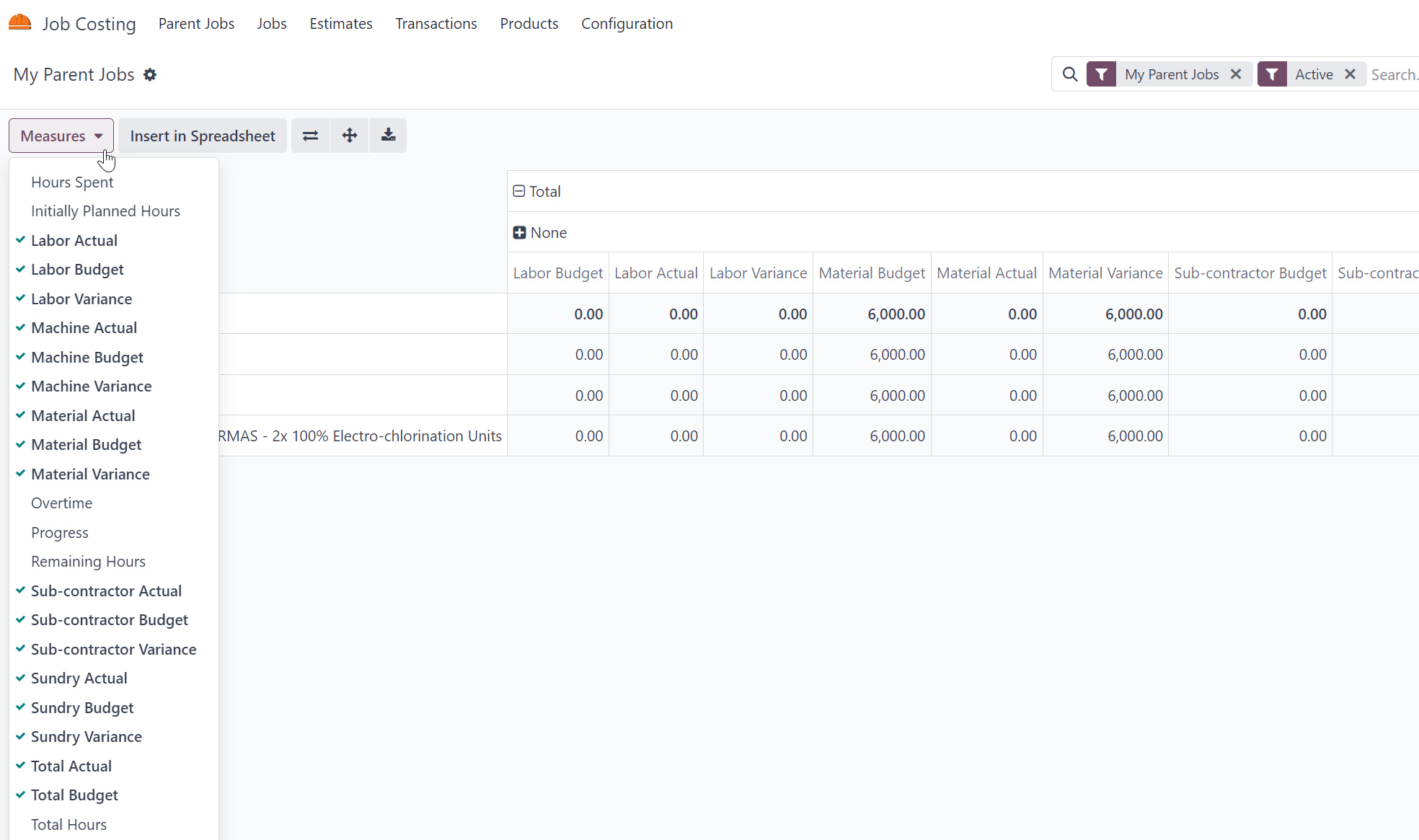Uncheck the Labor Actual measure

[74, 241]
